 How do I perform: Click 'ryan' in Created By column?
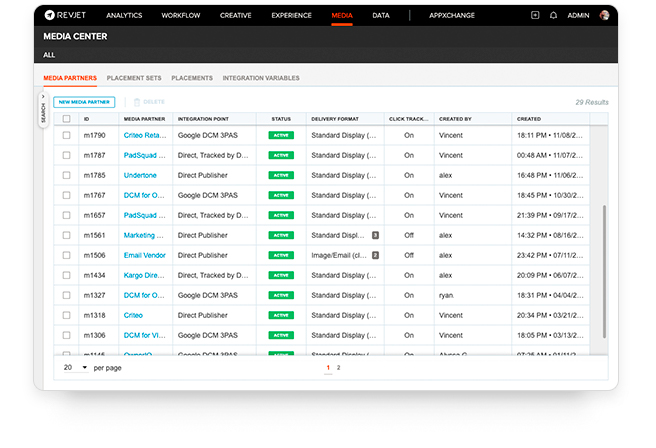446,295
